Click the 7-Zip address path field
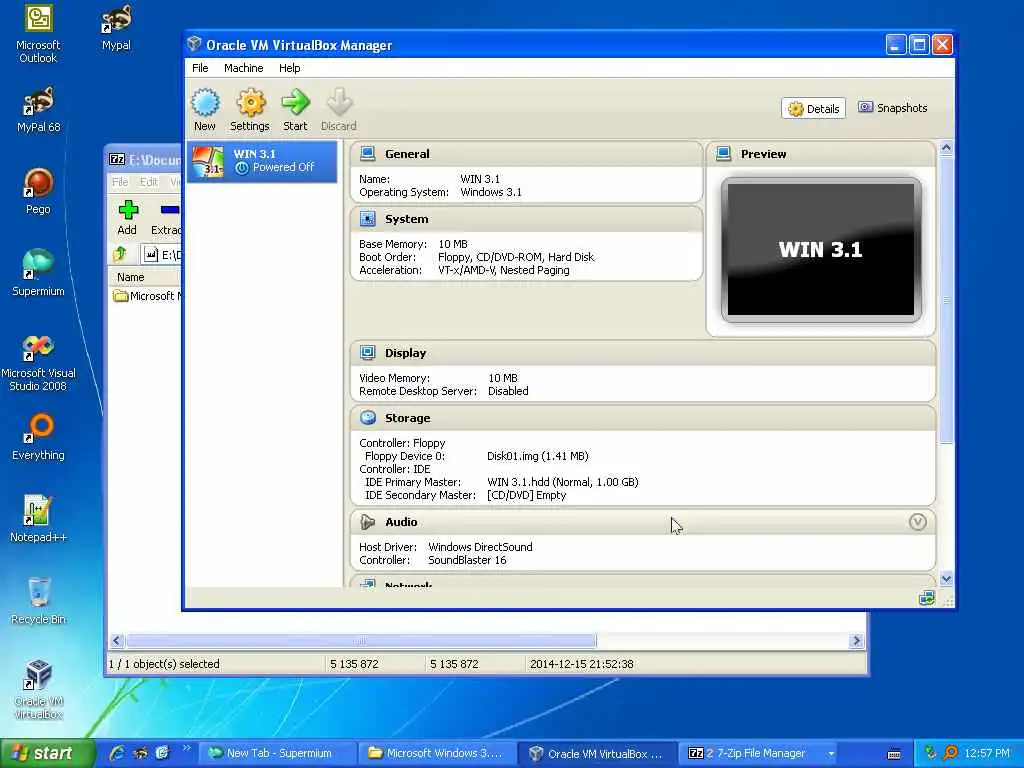This screenshot has height=768, width=1024. [161, 255]
